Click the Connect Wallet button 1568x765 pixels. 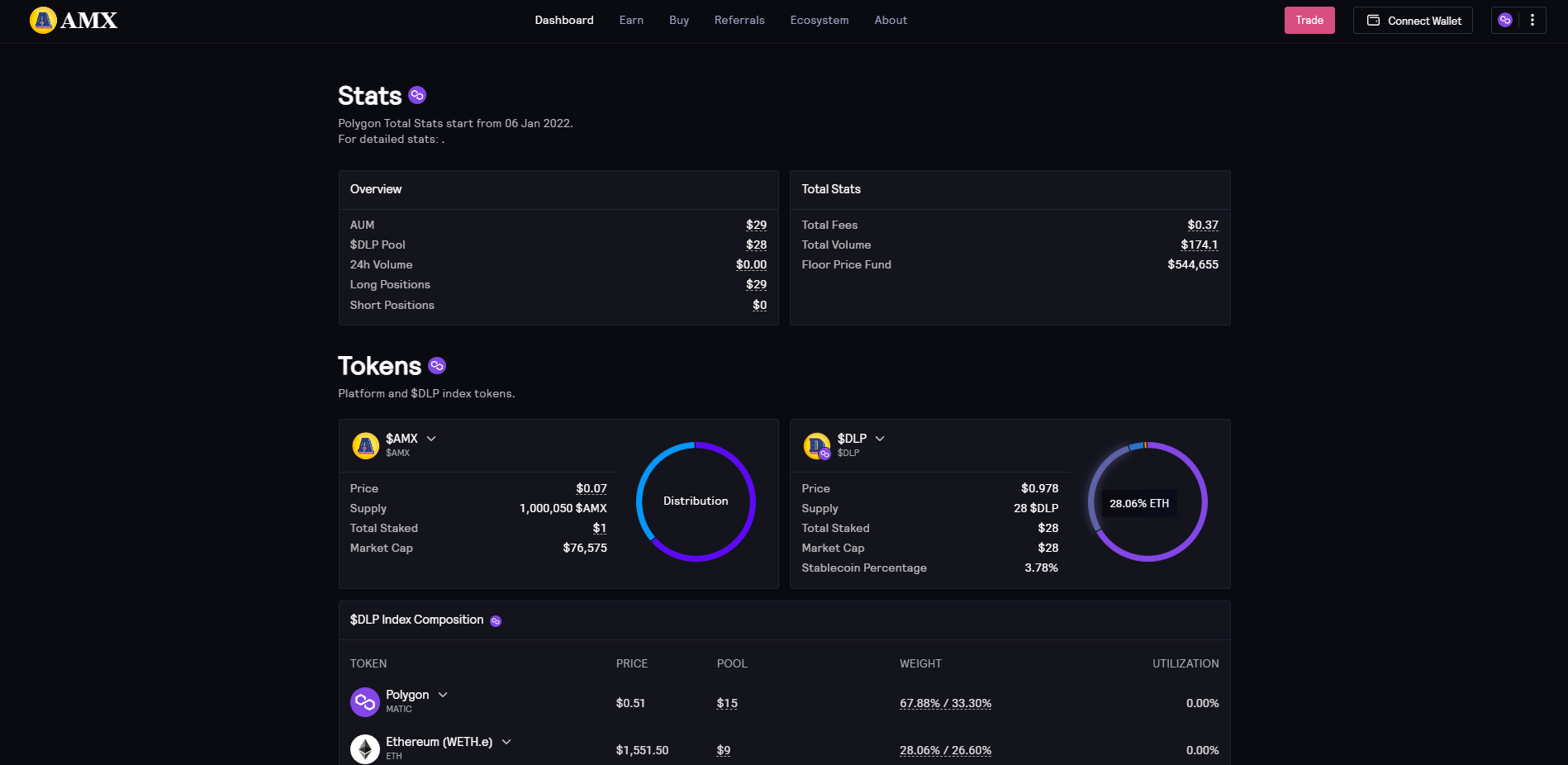point(1413,20)
